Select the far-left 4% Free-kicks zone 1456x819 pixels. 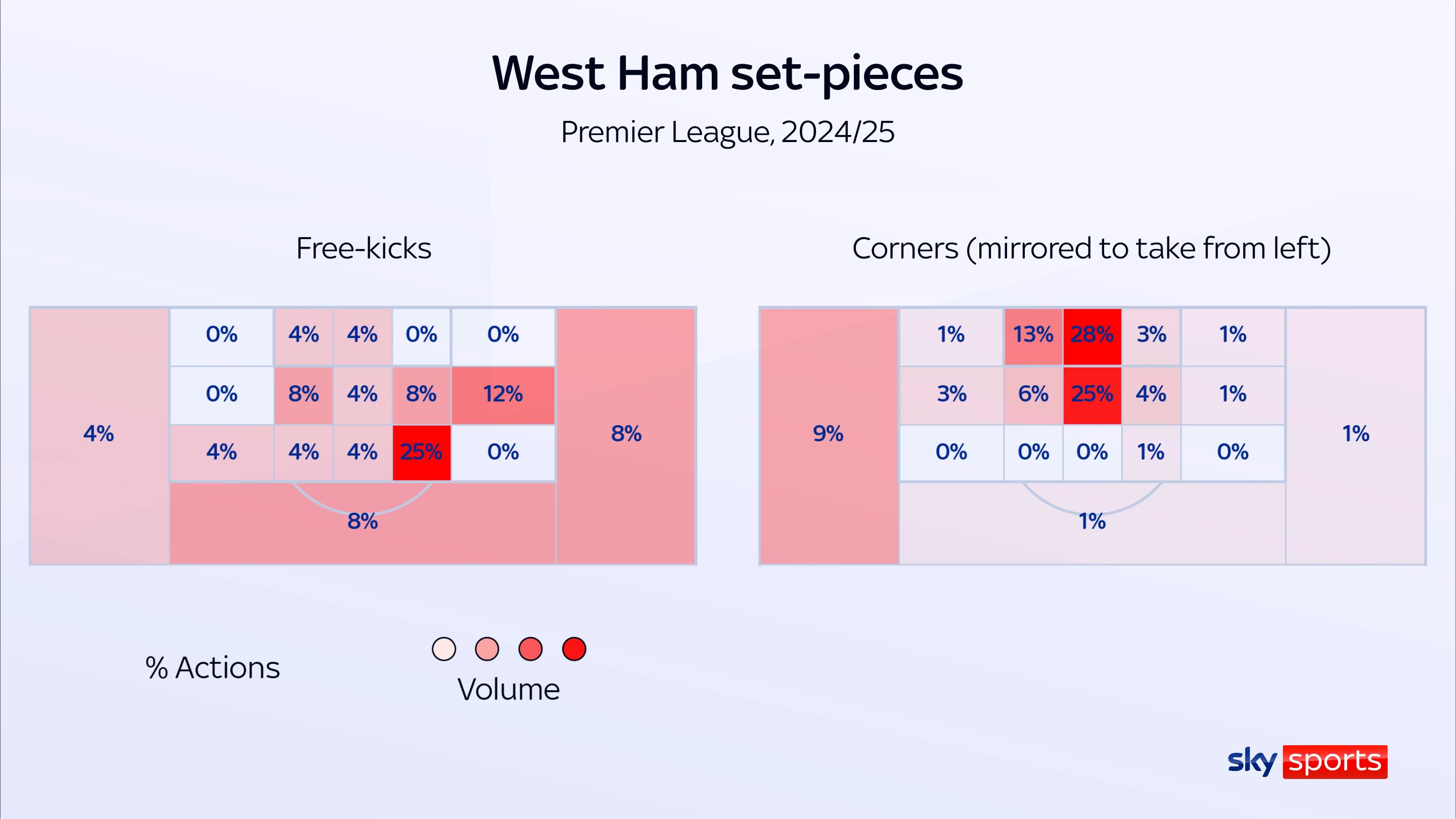point(99,434)
